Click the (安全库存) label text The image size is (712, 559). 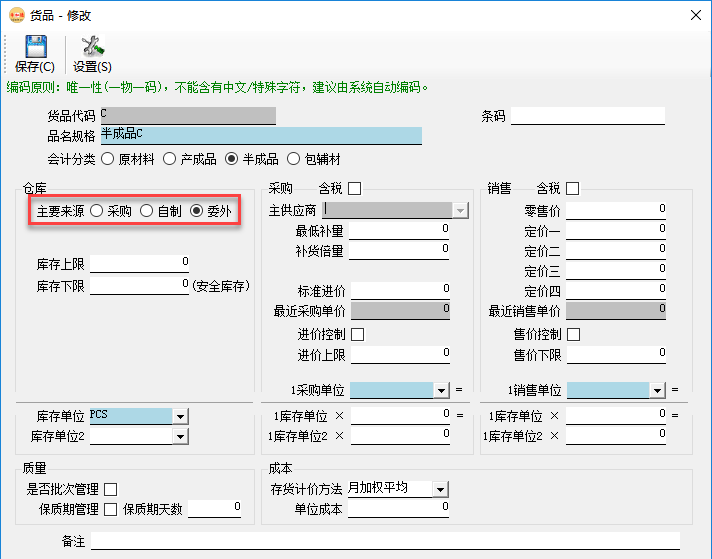point(221,286)
